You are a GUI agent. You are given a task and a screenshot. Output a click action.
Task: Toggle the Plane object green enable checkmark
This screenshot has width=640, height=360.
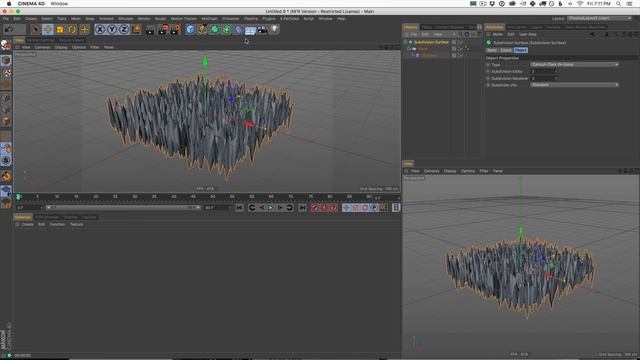461,49
